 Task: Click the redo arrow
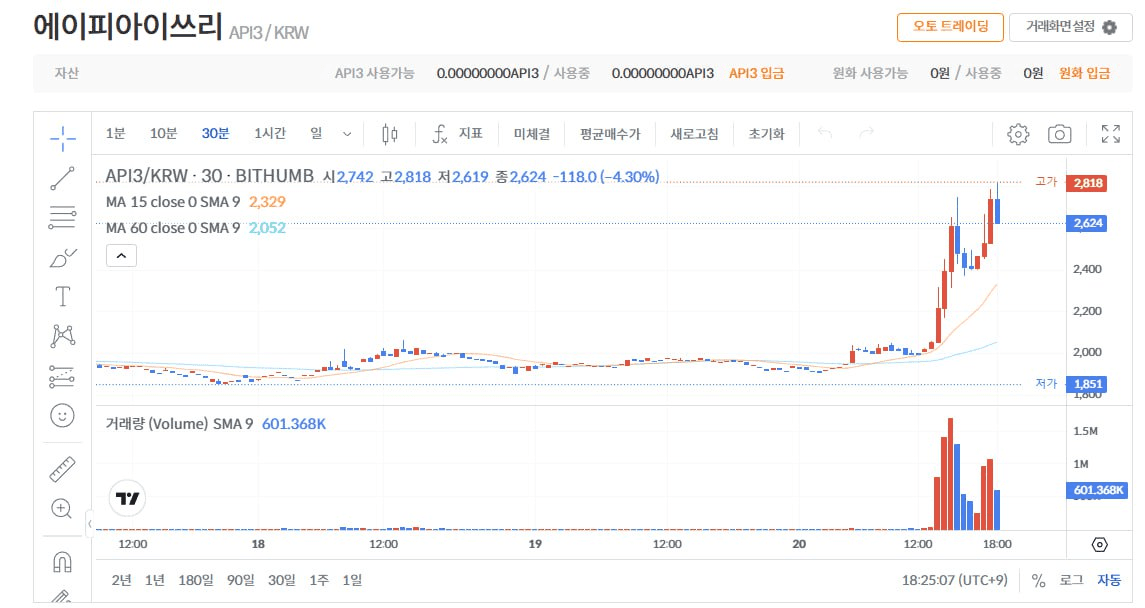coord(866,133)
